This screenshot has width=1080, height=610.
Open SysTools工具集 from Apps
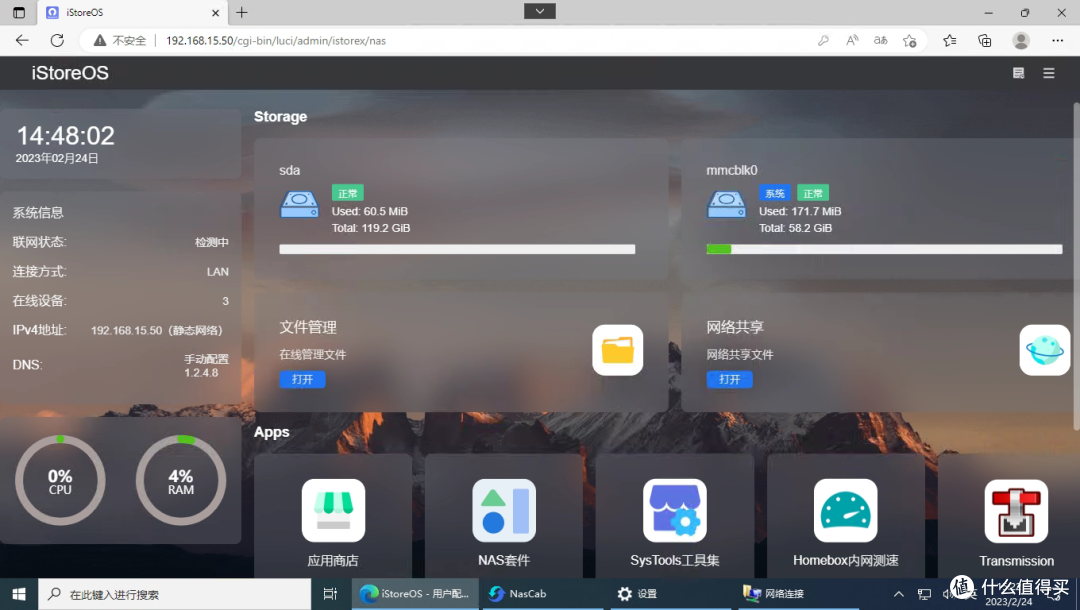coord(675,510)
